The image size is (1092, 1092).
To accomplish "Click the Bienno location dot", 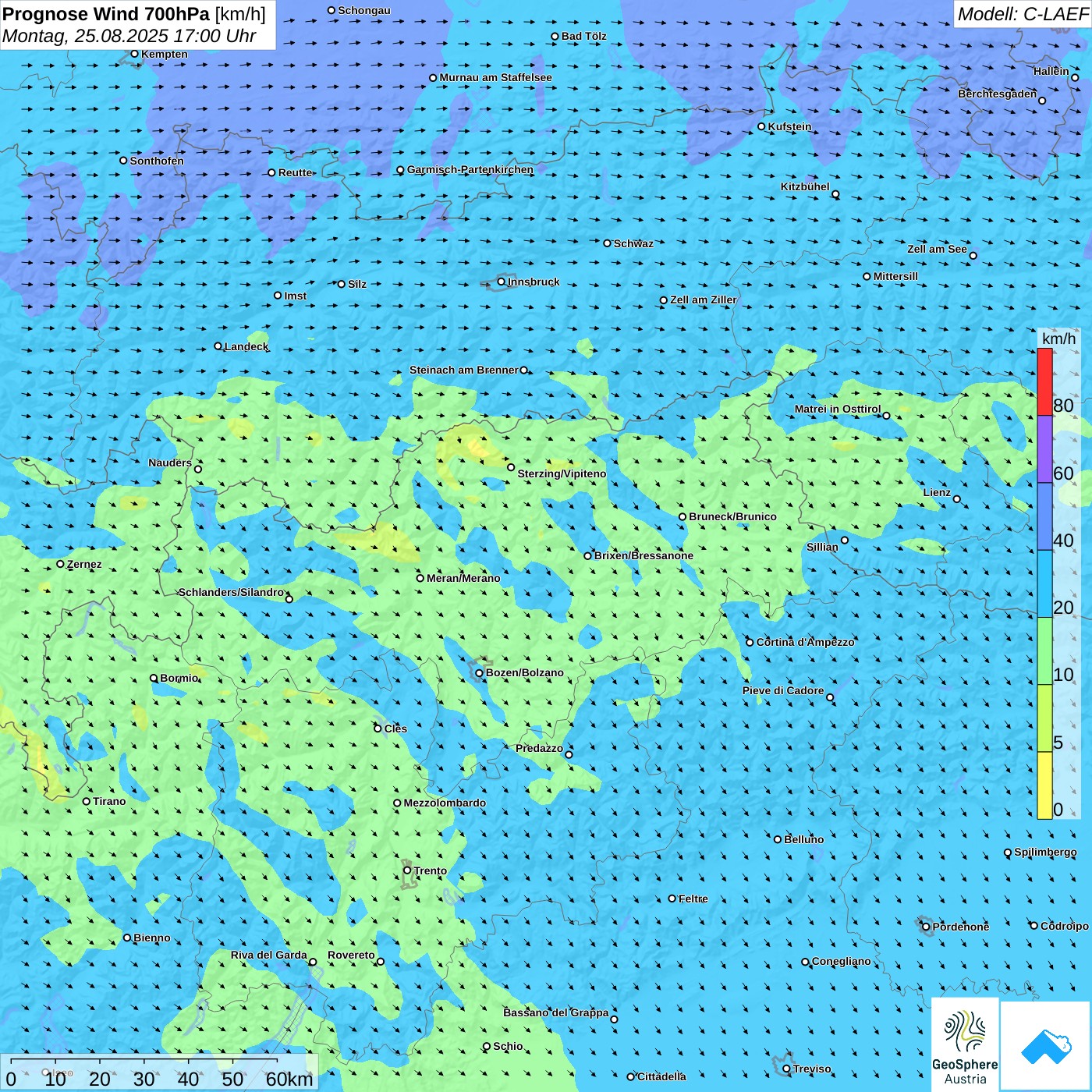I will click(x=128, y=938).
